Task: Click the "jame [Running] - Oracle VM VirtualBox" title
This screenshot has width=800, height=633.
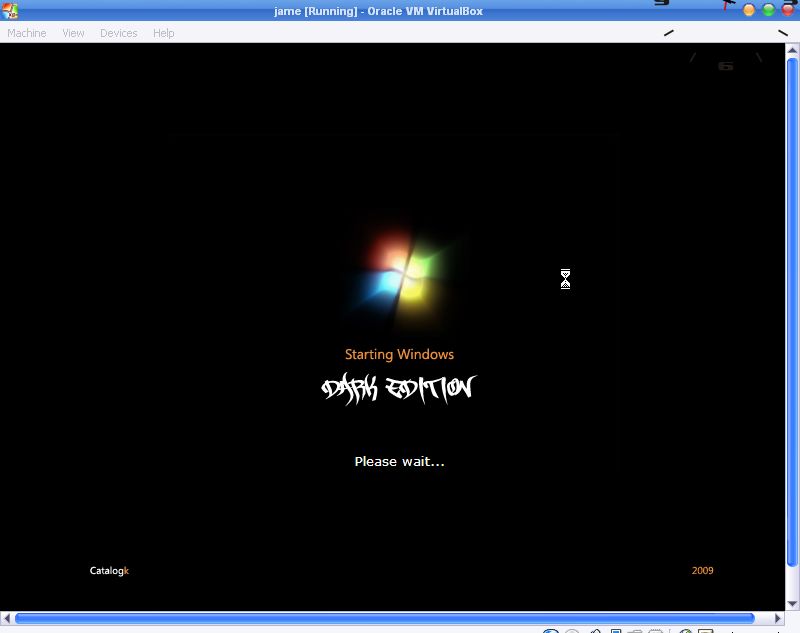Action: point(378,11)
